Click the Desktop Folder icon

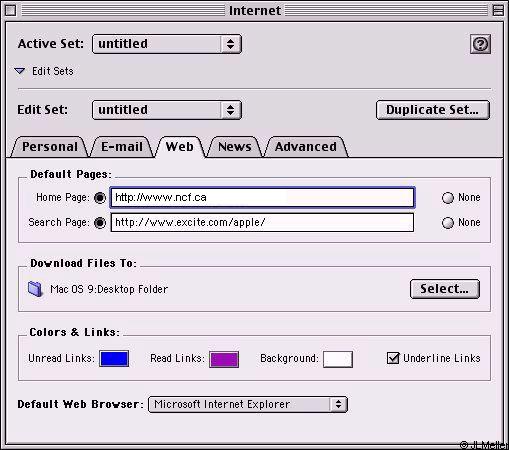[x=35, y=289]
